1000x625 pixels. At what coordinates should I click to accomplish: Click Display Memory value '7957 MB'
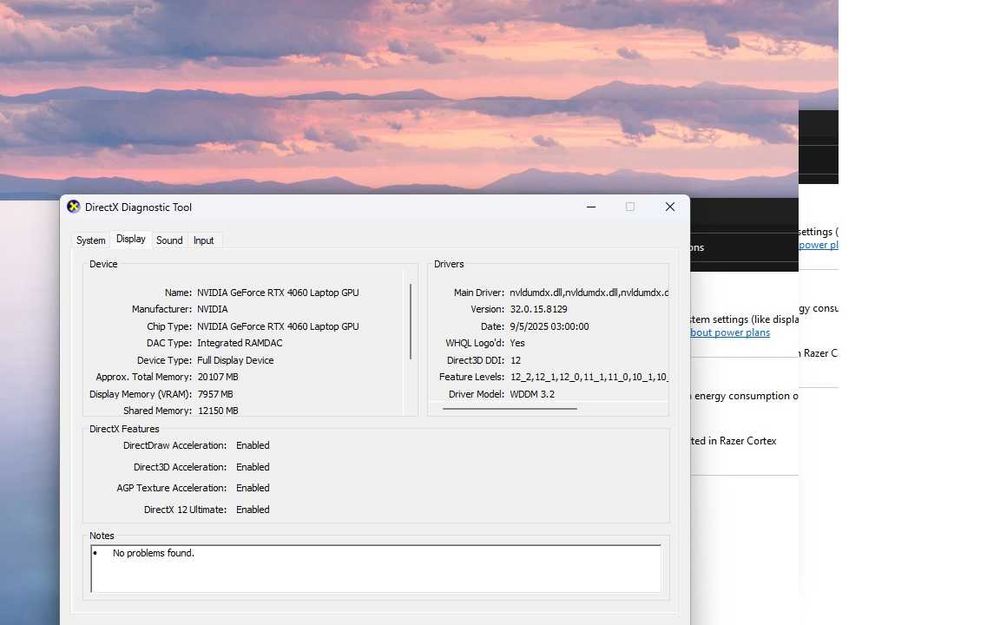point(215,394)
